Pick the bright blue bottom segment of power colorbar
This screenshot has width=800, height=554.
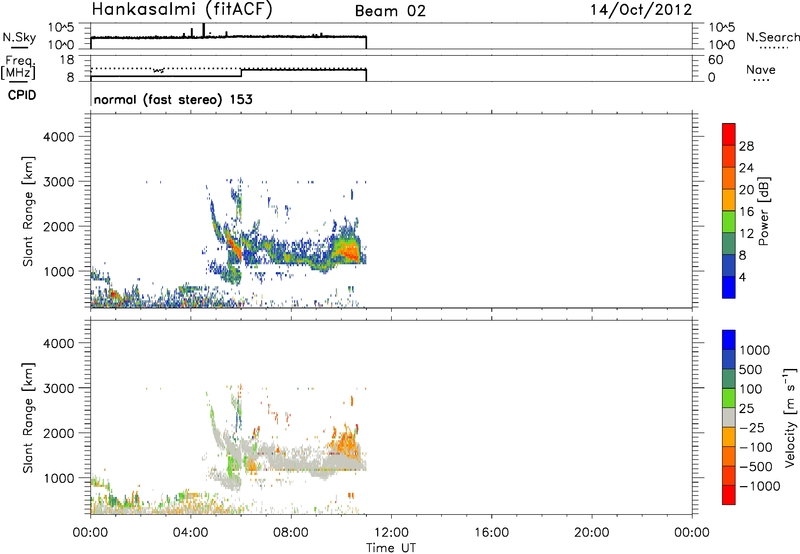pyautogui.click(x=729, y=288)
